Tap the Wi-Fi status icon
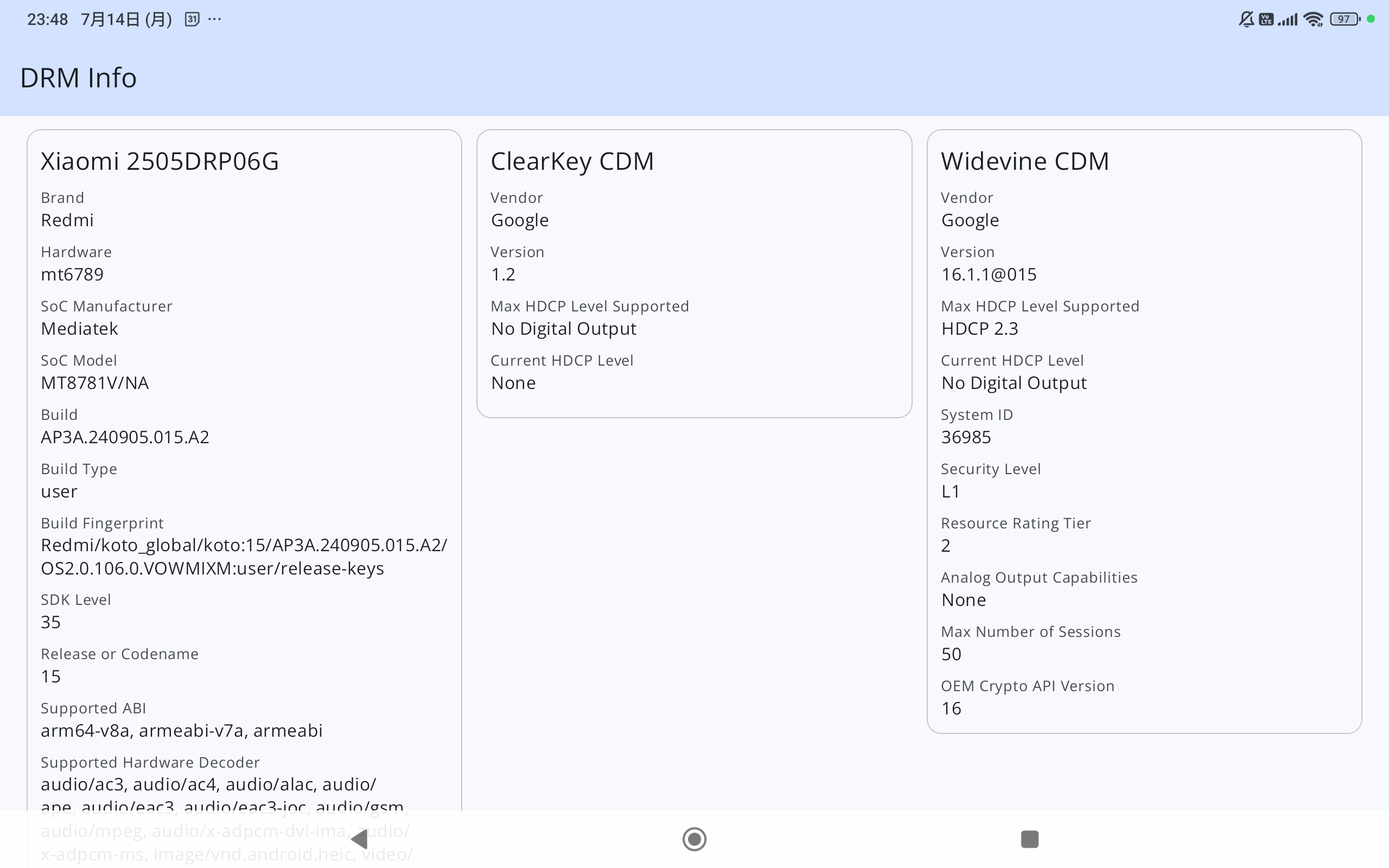Screen dimensions: 1389x868 click(x=1313, y=20)
